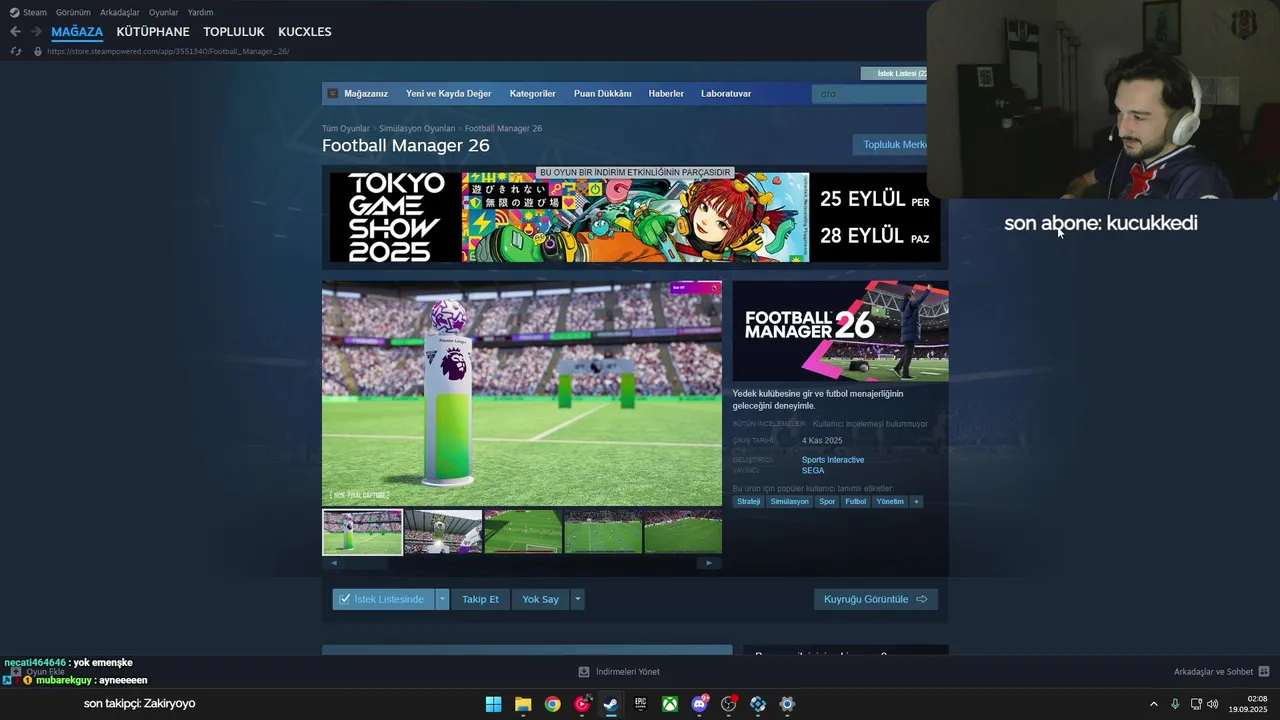1280x720 pixels.
Task: Open the Sports Interactive developer link
Action: (833, 460)
